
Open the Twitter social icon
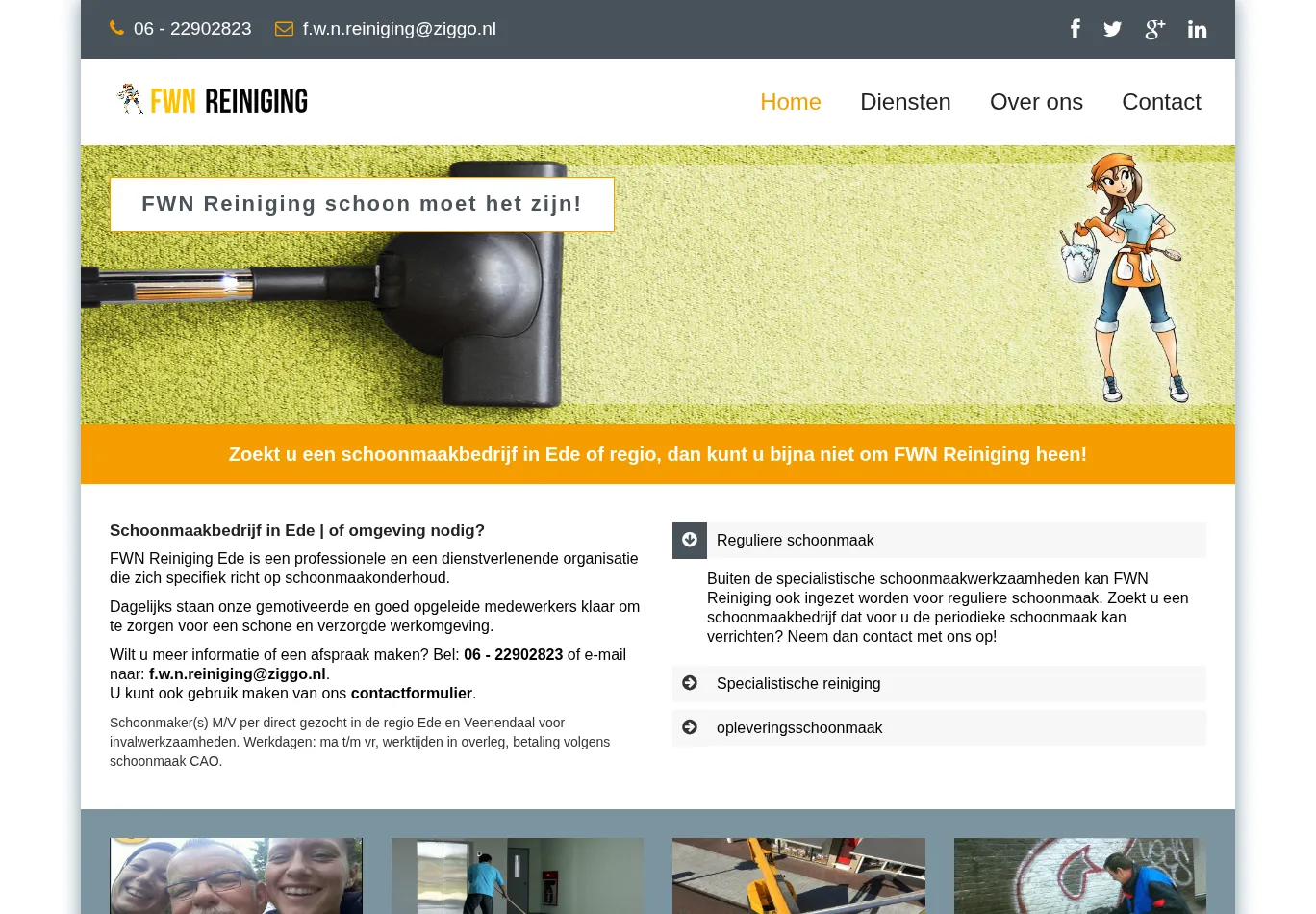point(1112,29)
